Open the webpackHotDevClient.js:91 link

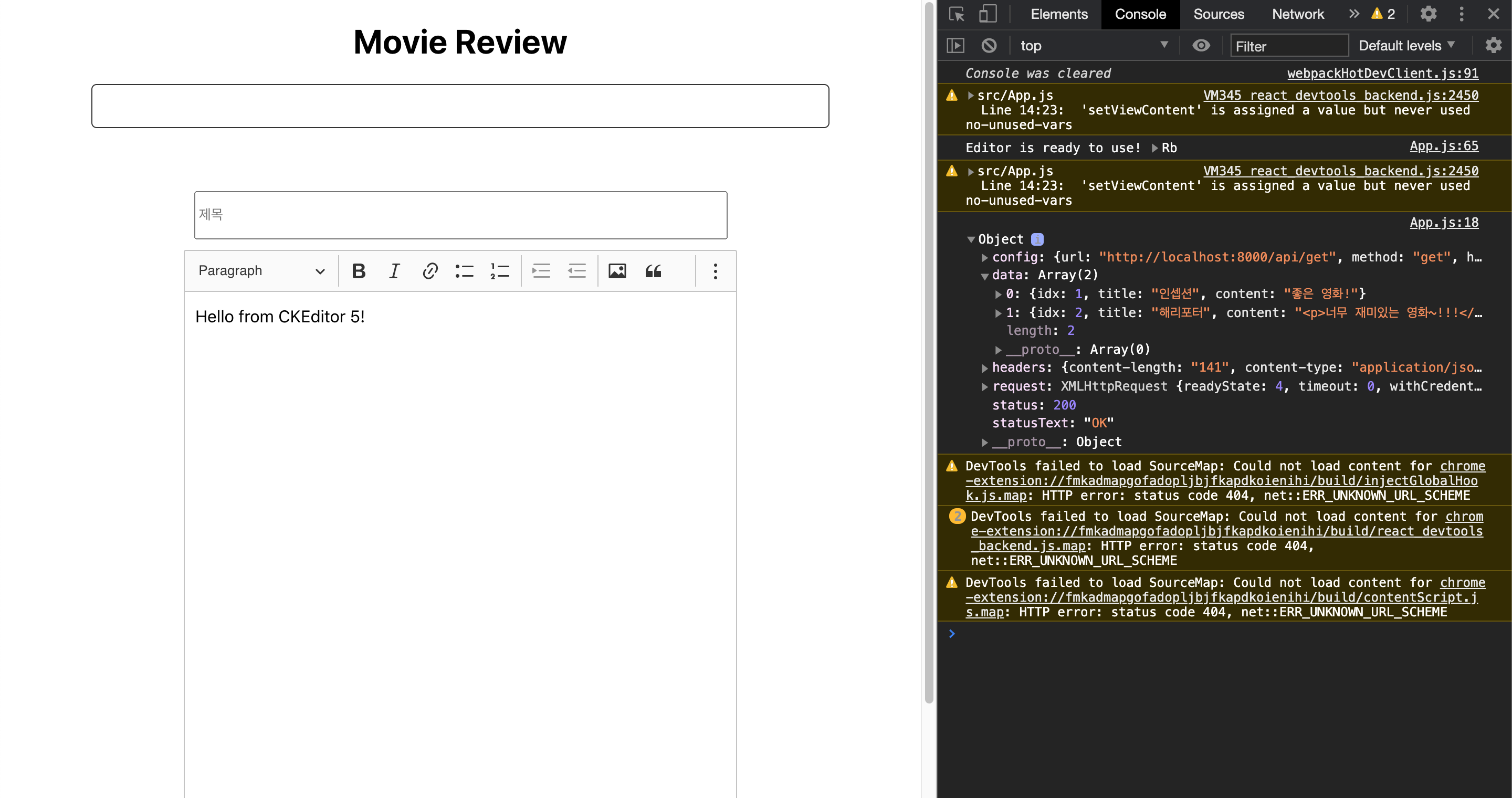point(1382,73)
